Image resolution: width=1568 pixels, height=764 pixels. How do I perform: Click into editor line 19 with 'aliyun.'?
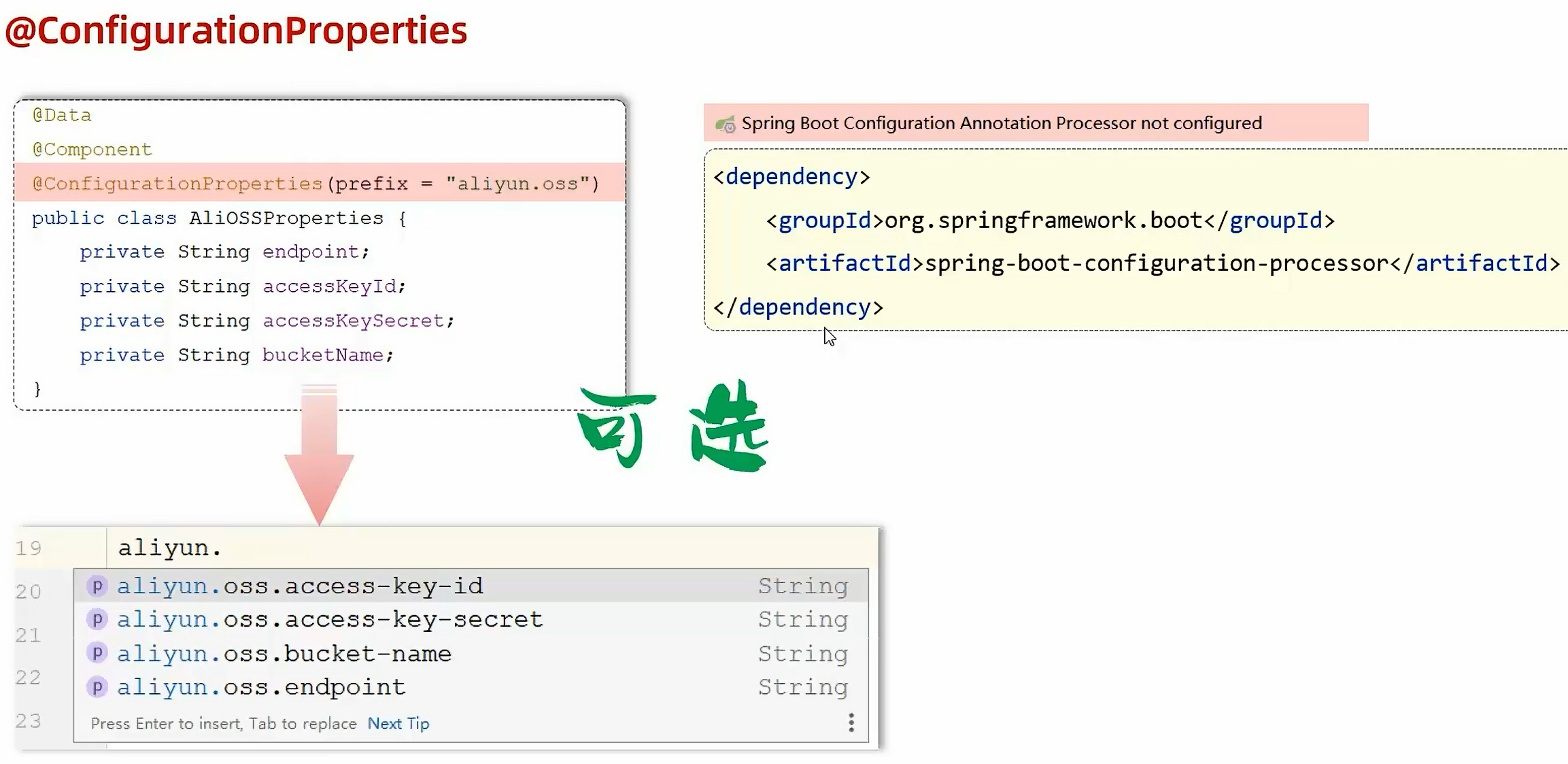[170, 548]
